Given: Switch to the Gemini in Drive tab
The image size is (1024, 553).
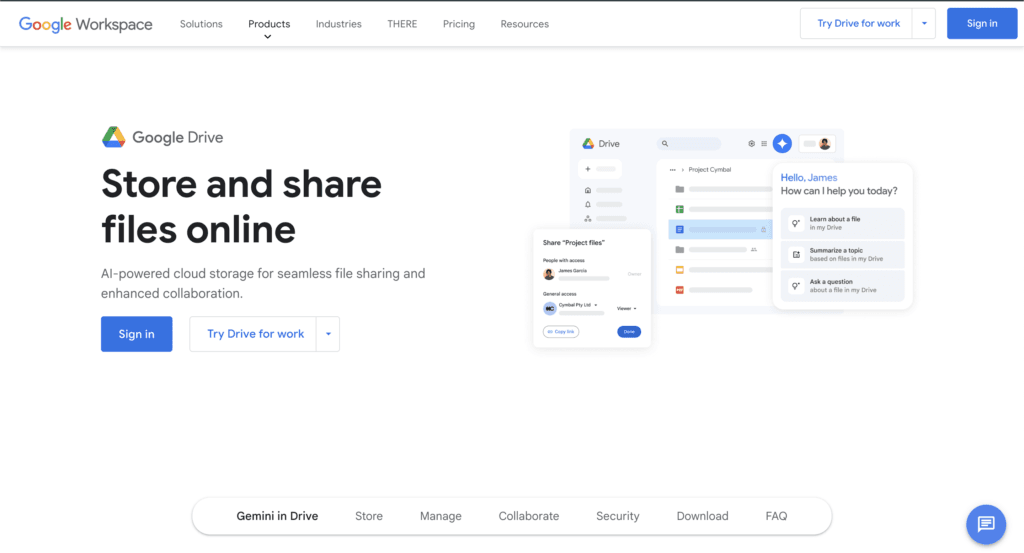Looking at the screenshot, I should tap(277, 516).
